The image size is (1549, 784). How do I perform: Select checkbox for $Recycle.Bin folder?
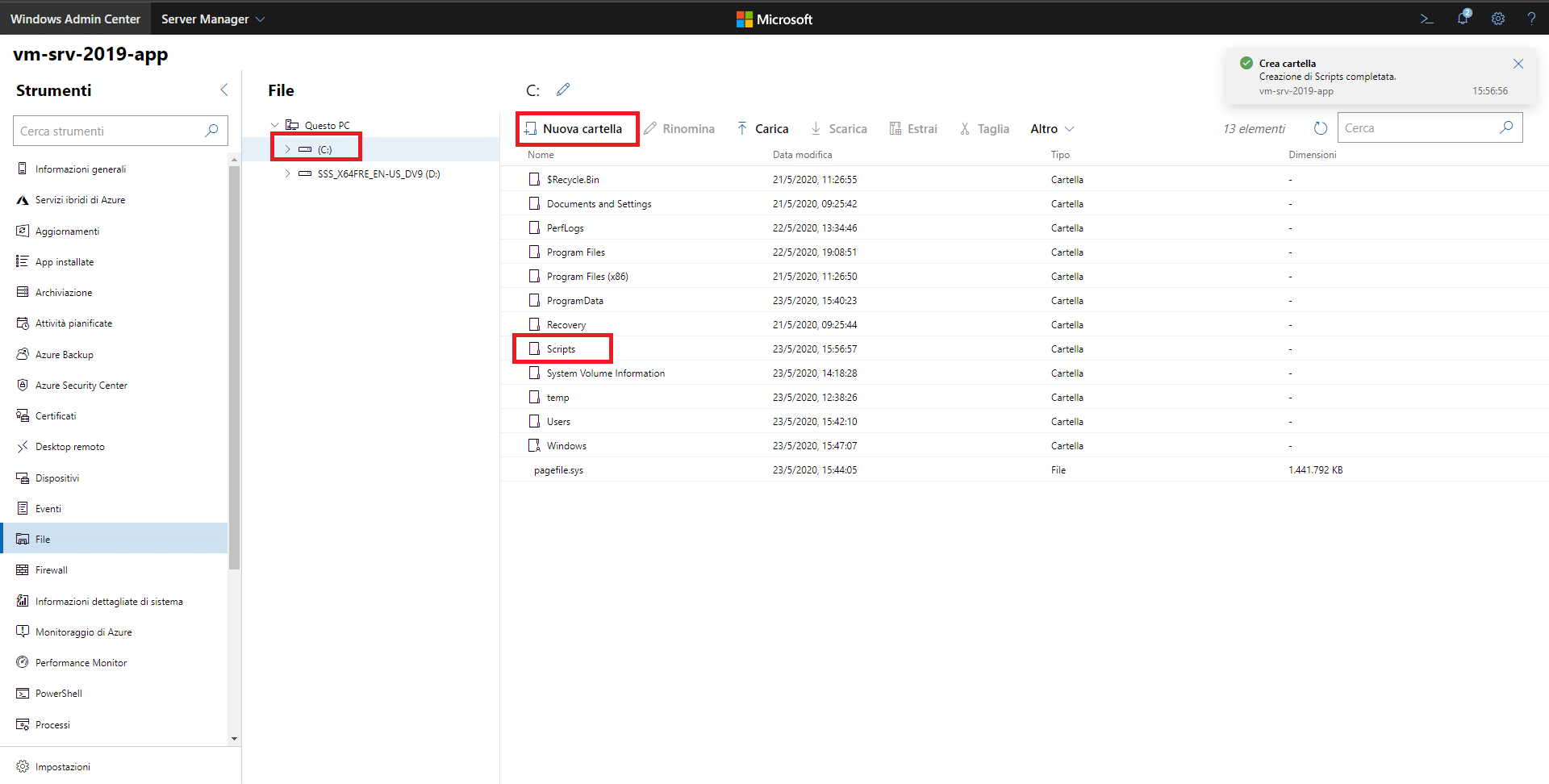(x=534, y=179)
